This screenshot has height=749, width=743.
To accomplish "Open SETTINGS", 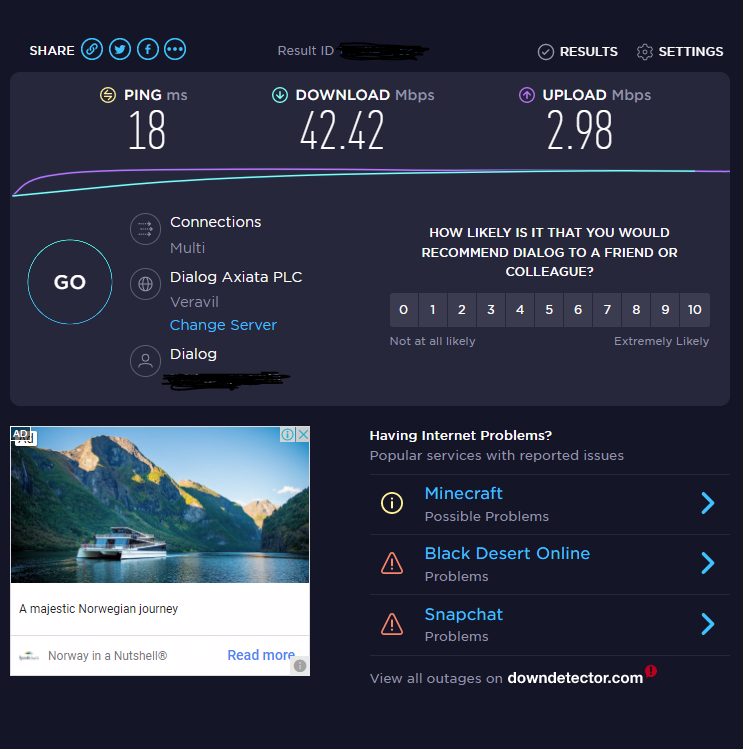I will point(680,52).
